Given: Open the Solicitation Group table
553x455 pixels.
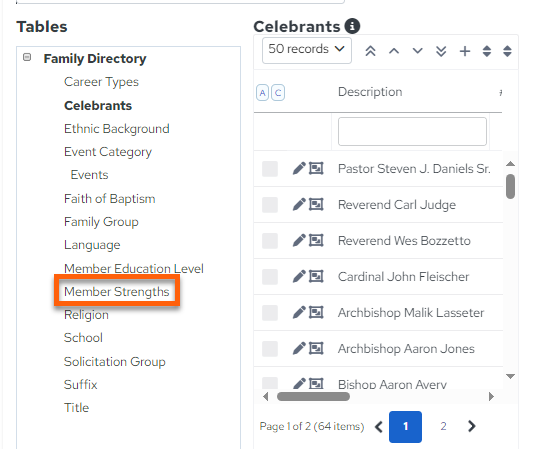Looking at the screenshot, I should 115,362.
